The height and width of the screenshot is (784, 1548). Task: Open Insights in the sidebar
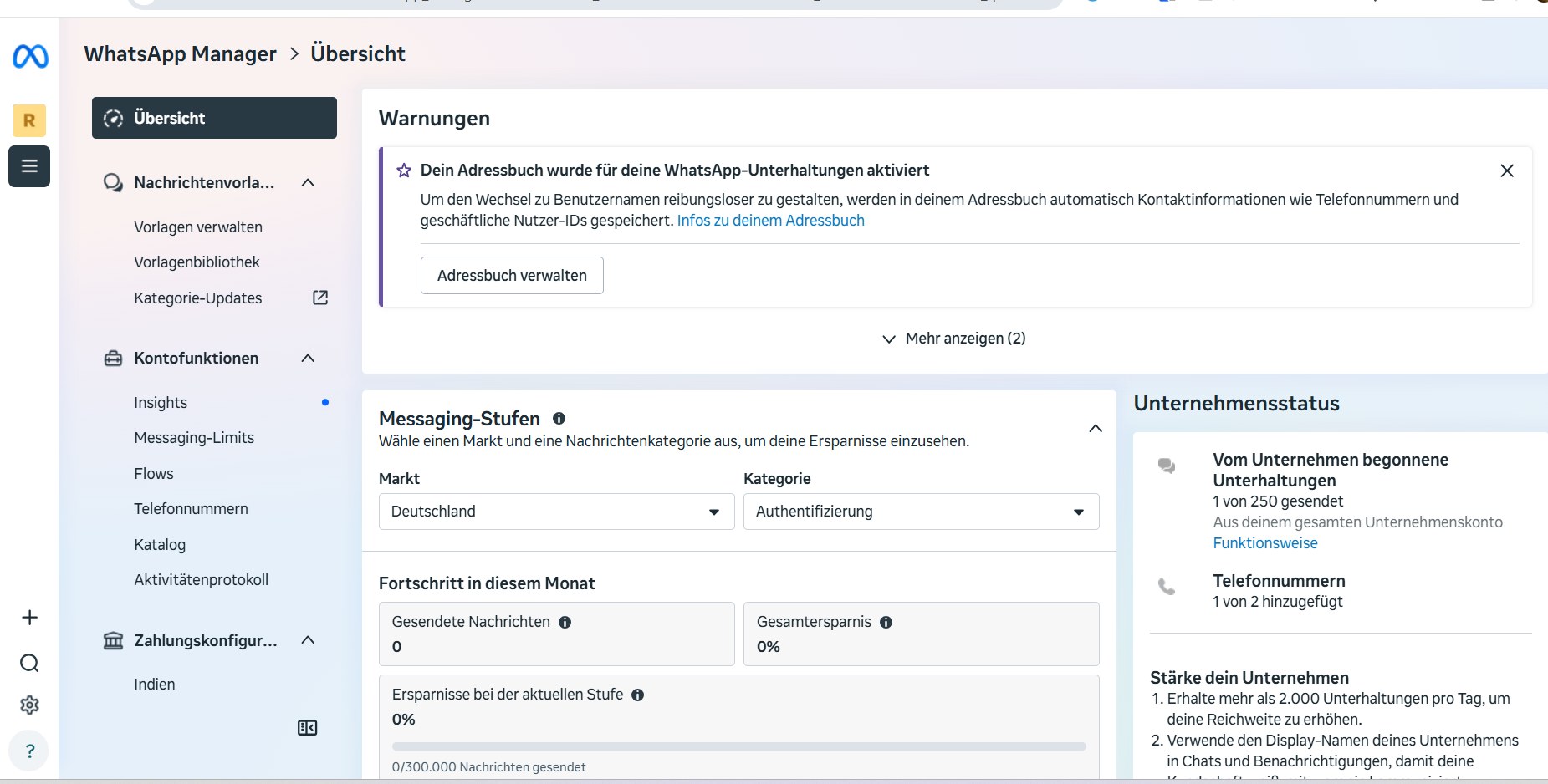[161, 403]
